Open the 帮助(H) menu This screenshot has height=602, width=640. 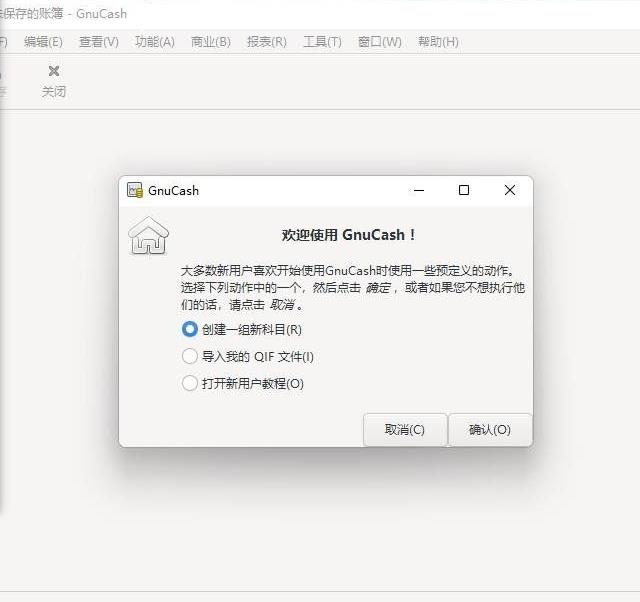coord(438,42)
